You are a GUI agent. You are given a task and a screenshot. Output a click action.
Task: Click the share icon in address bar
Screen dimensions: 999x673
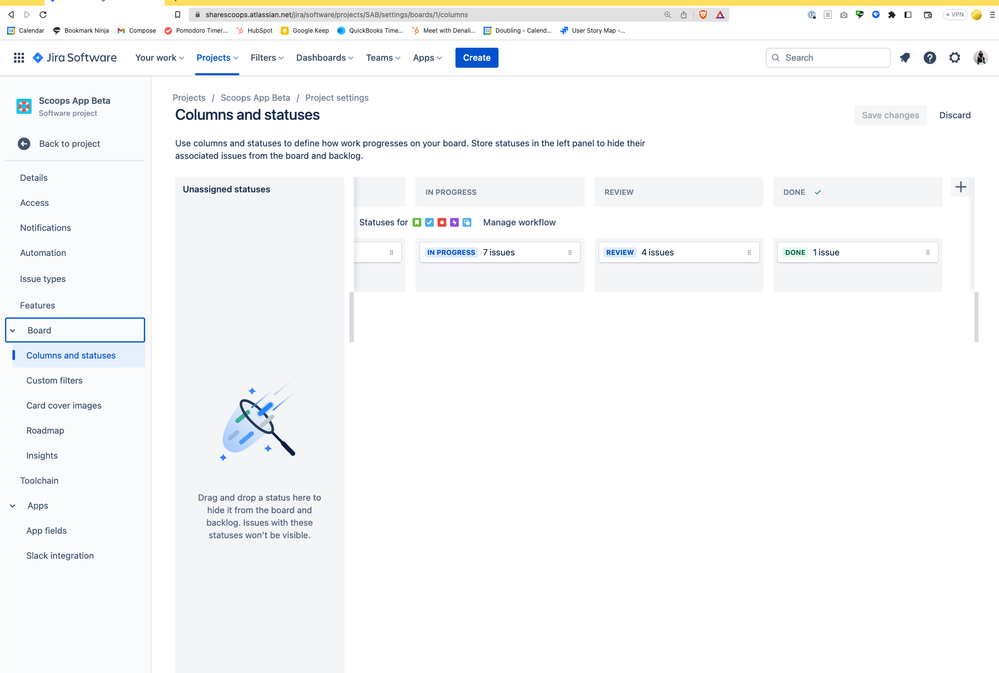click(684, 15)
